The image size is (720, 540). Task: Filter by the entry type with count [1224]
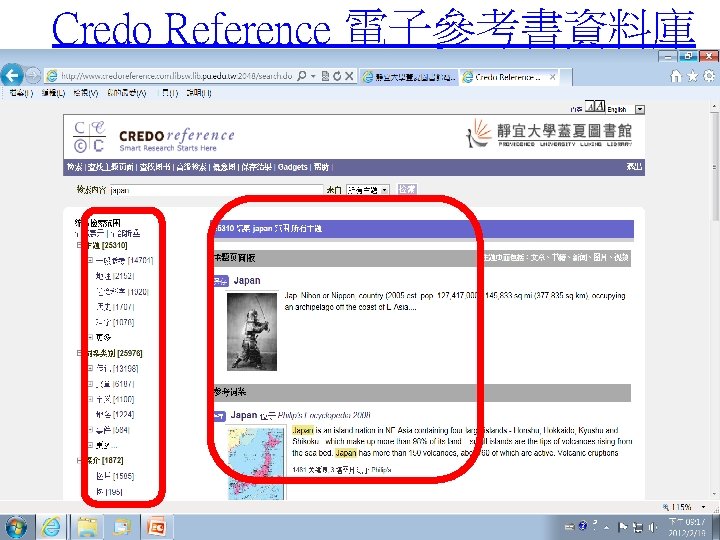[115, 415]
